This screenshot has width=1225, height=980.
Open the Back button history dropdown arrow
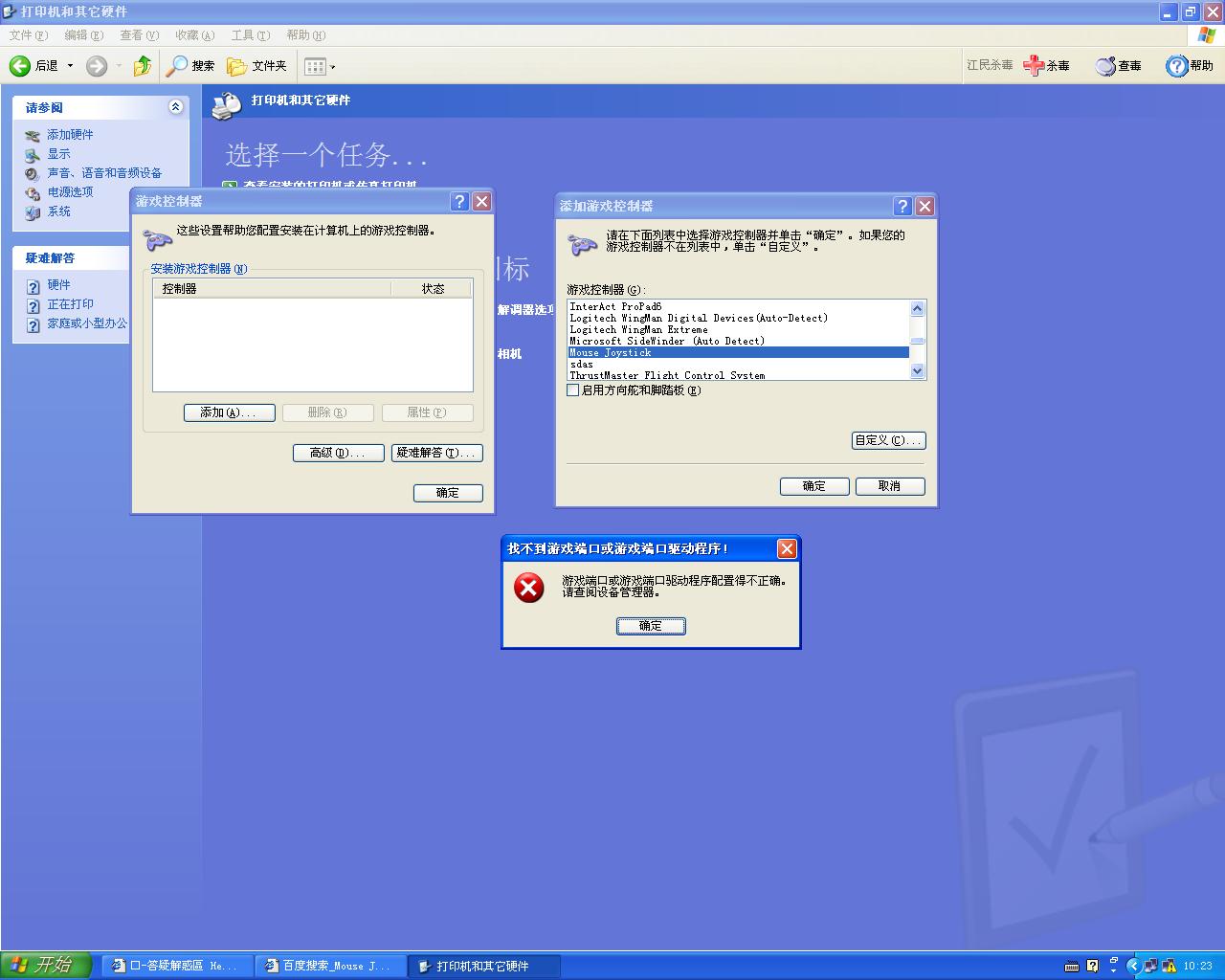click(70, 66)
